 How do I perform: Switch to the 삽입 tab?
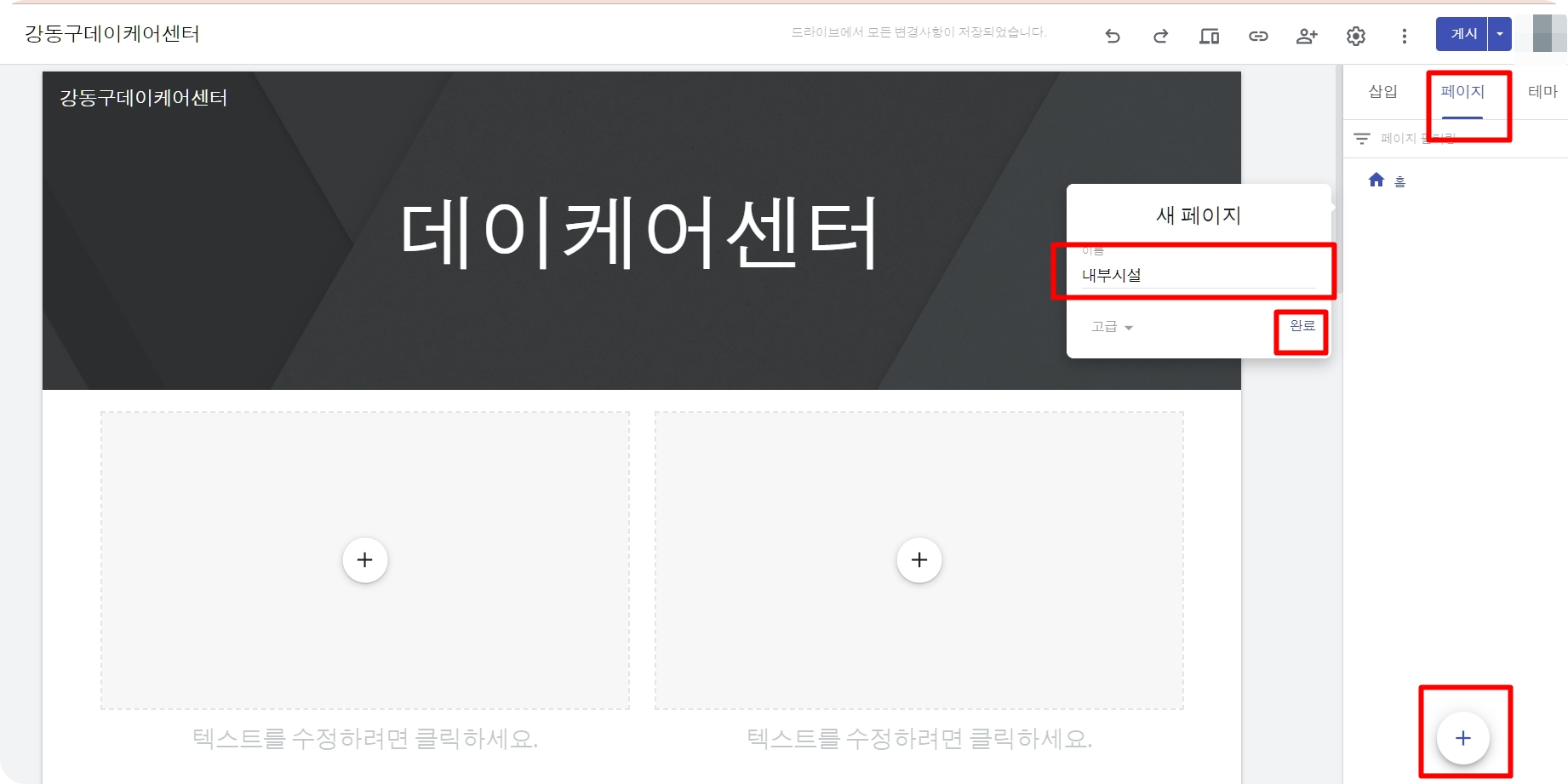coord(1382,91)
